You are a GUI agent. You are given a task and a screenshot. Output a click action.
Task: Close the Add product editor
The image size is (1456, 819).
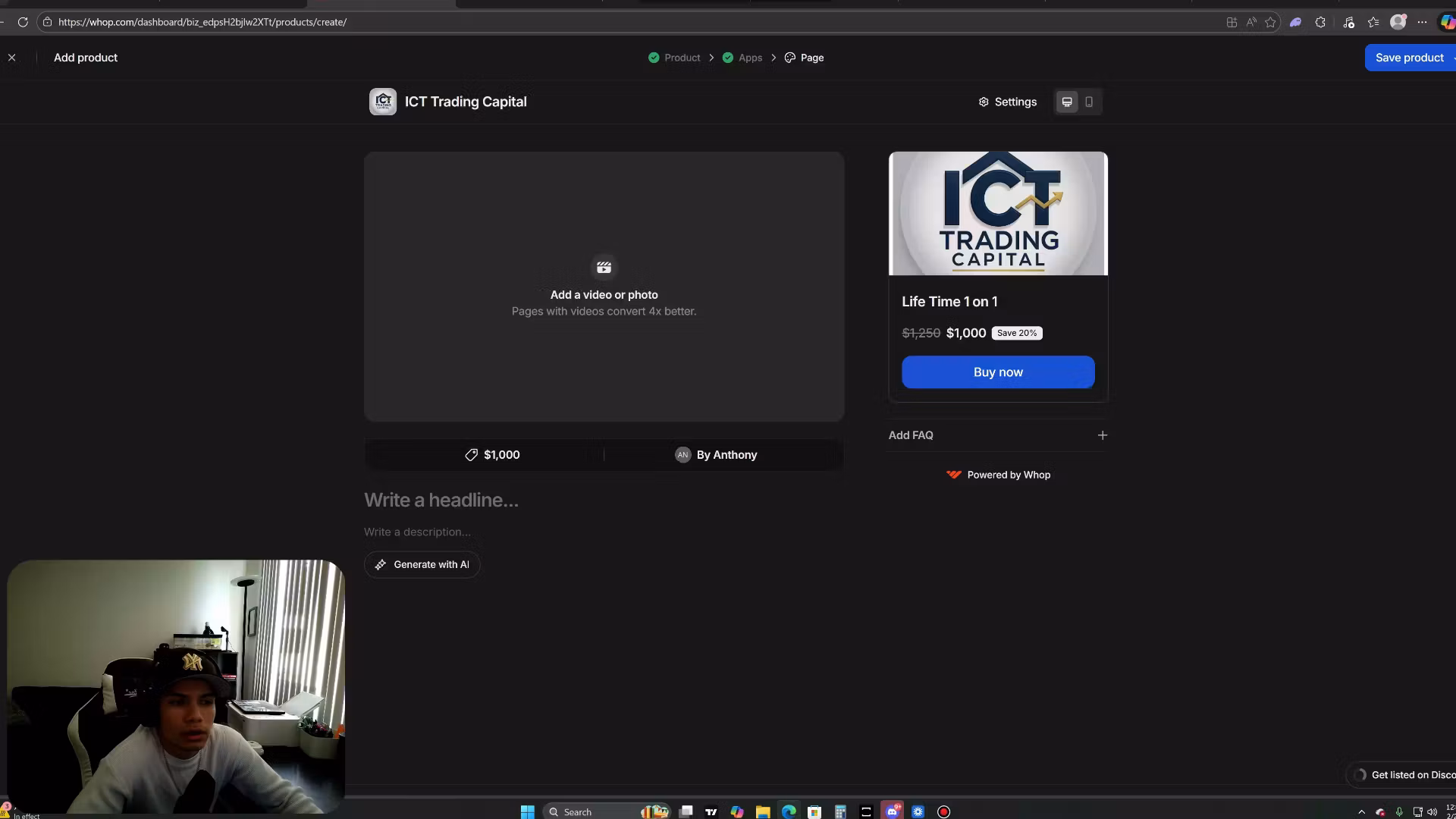[11, 58]
